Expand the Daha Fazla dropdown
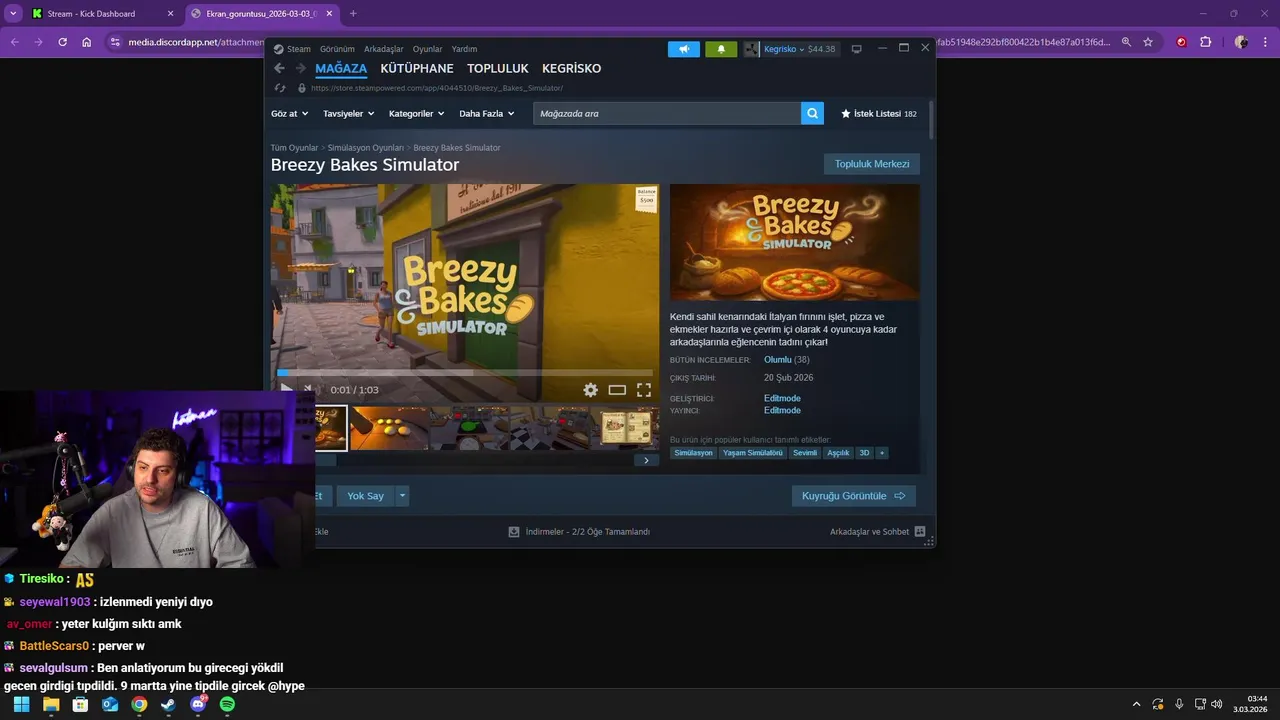 coord(486,113)
